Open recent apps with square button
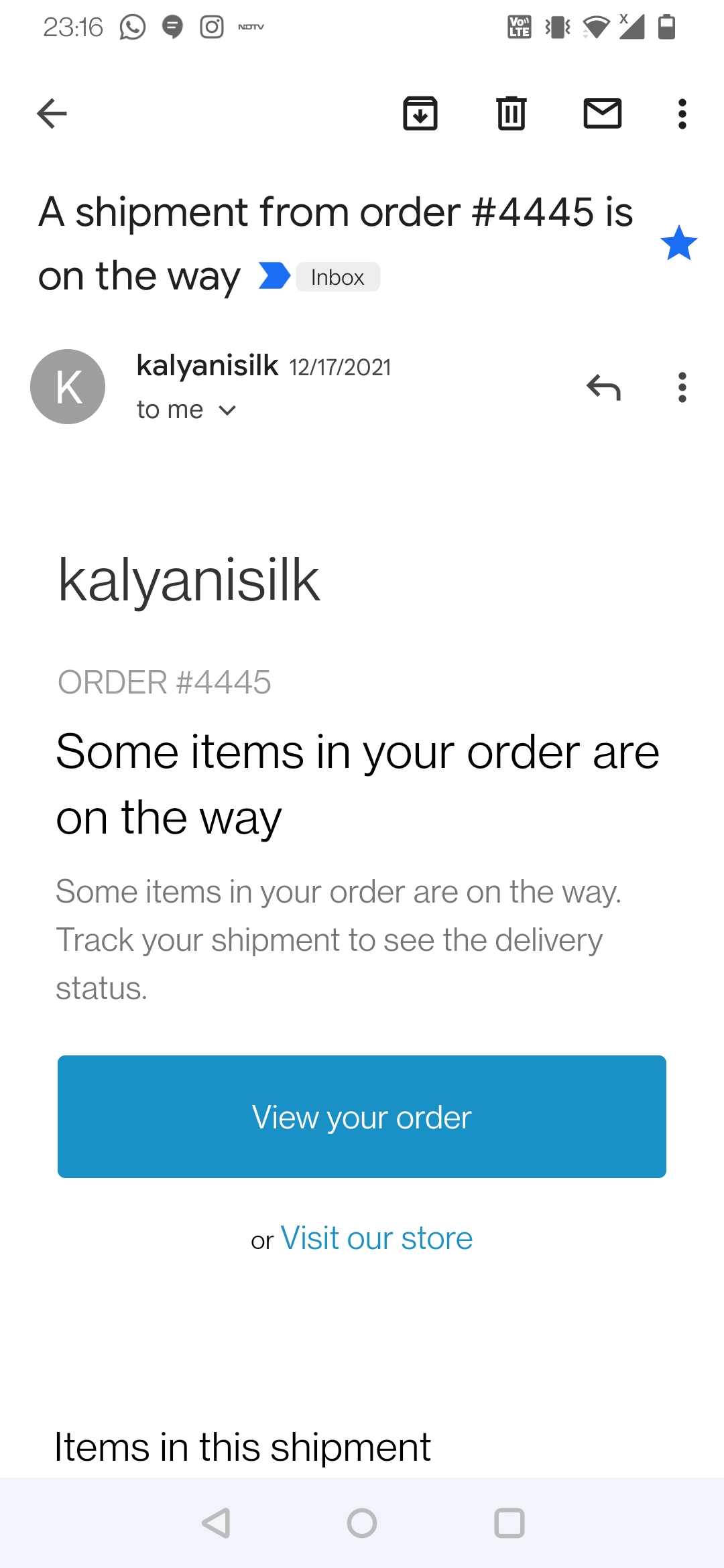724x1568 pixels. [509, 1523]
